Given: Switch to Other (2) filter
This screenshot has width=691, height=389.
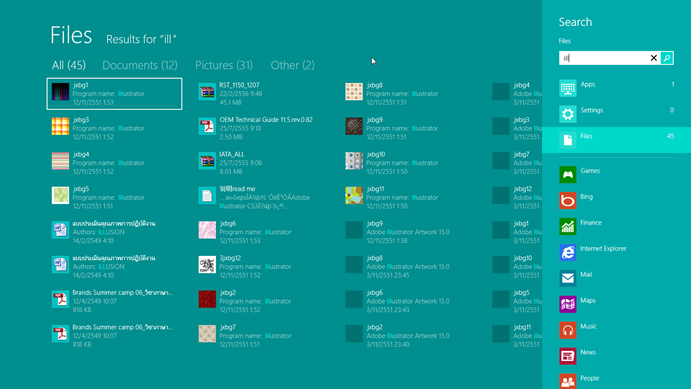Looking at the screenshot, I should [293, 65].
